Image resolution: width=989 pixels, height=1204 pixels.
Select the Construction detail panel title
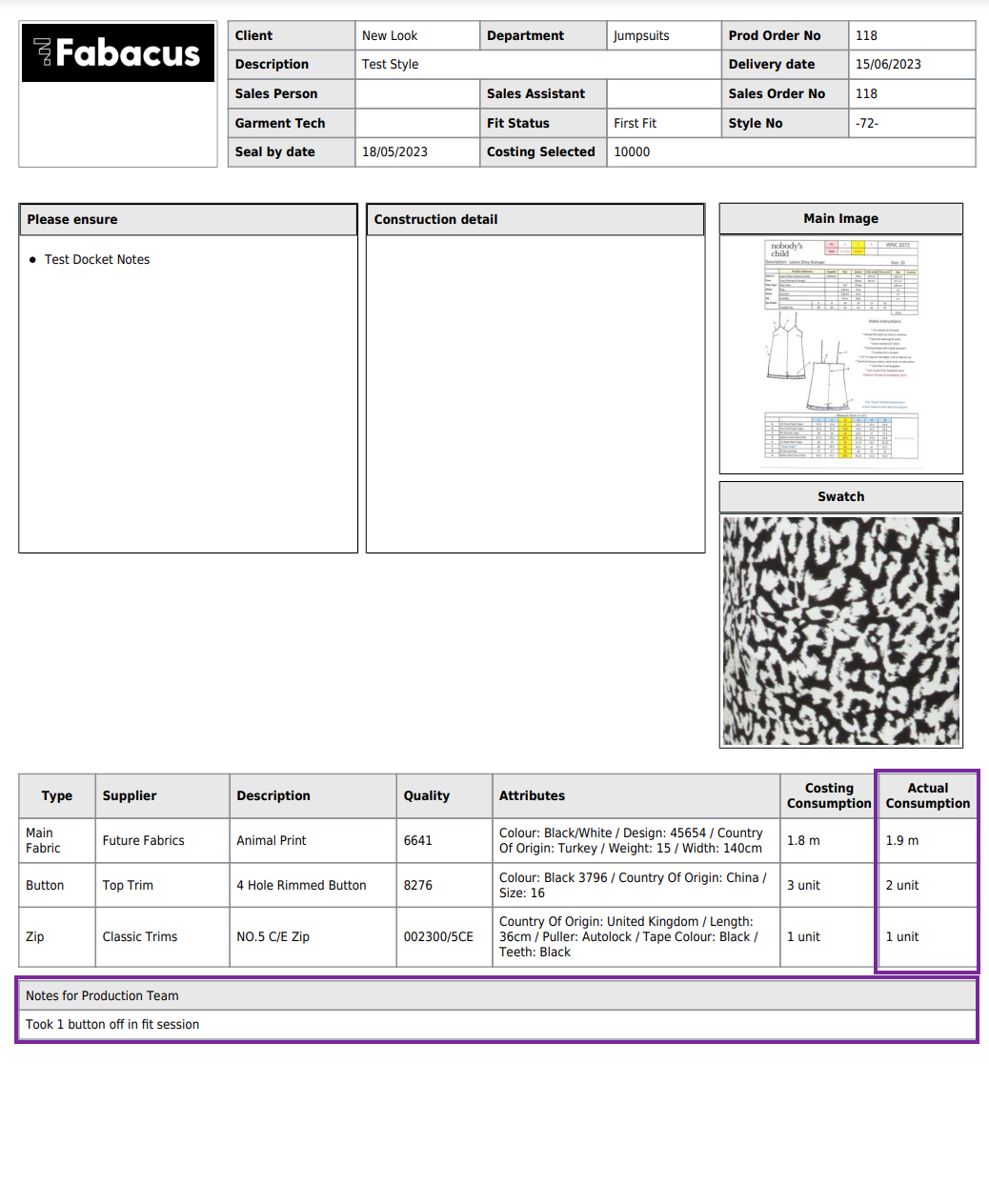click(x=435, y=219)
